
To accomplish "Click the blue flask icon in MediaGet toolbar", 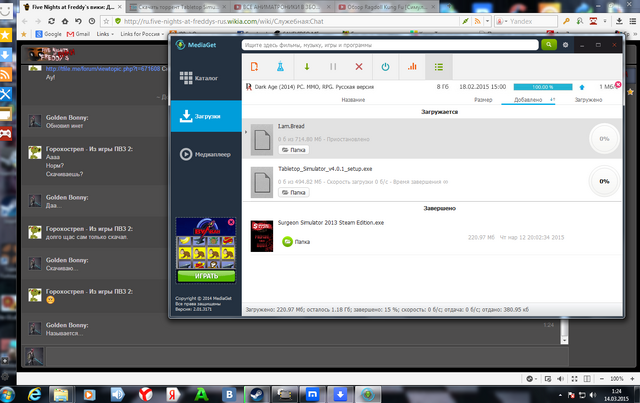I will click(280, 67).
